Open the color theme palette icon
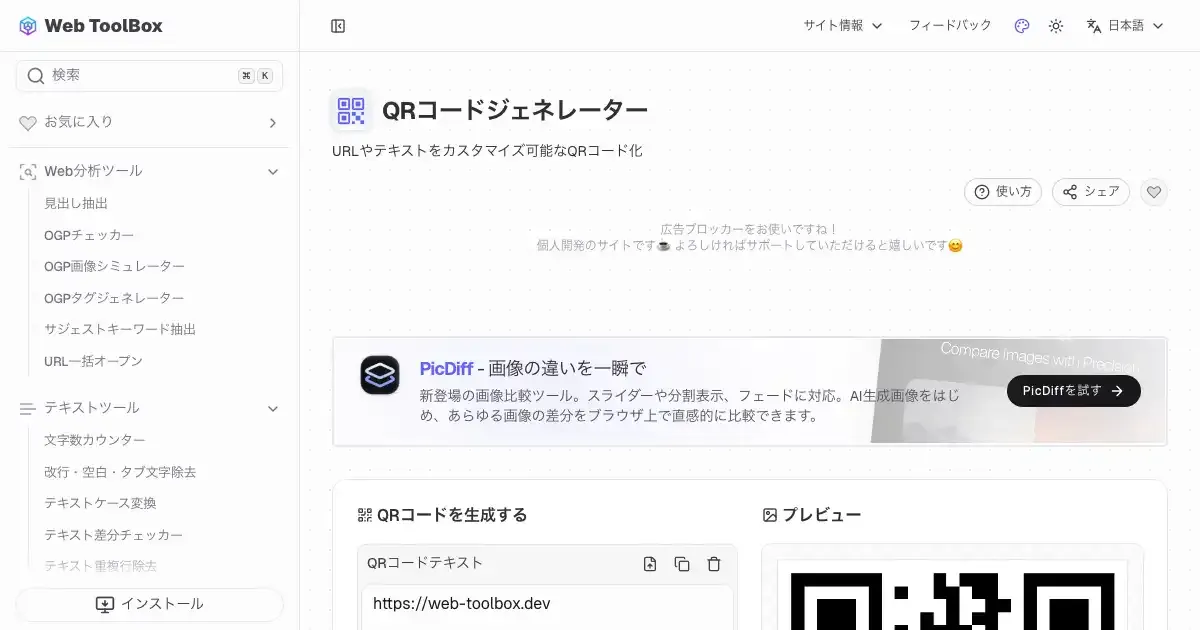1200x630 pixels. 1021,26
